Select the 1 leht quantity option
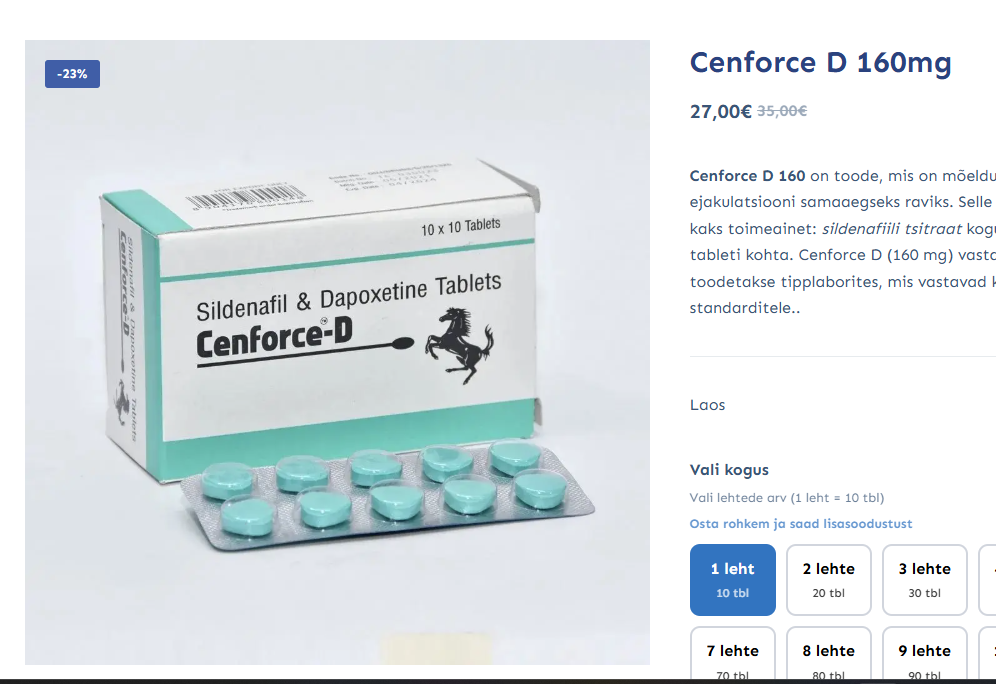The width and height of the screenshot is (996, 684). pos(732,579)
